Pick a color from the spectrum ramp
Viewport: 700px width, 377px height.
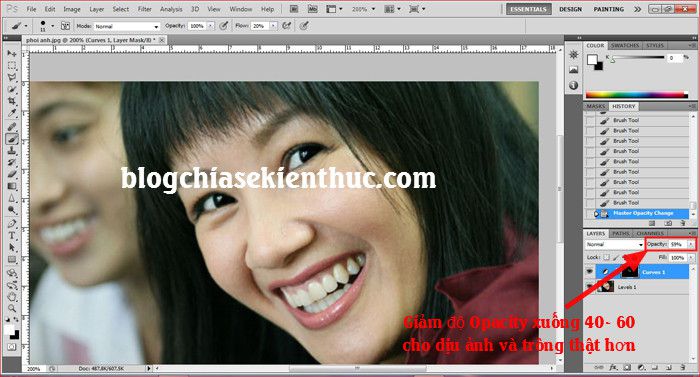[637, 94]
